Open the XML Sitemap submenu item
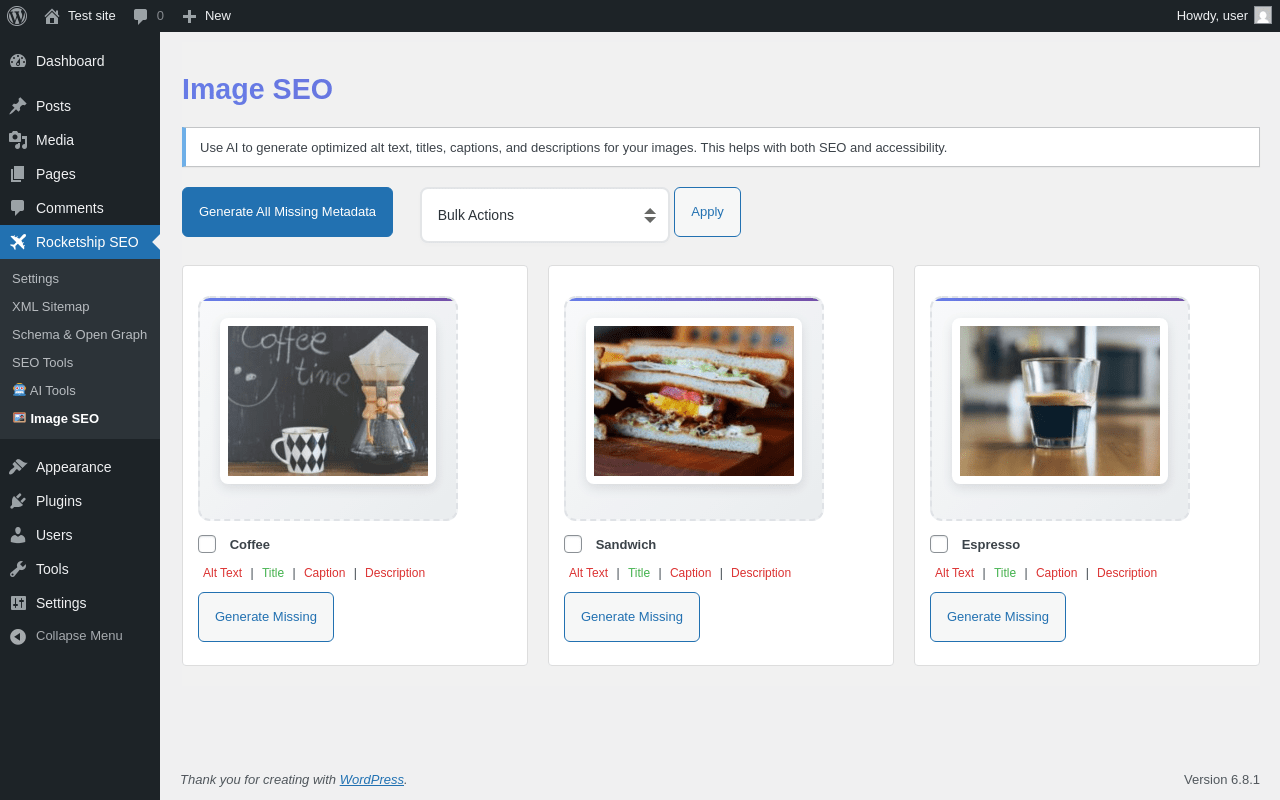1280x800 pixels. 51,306
